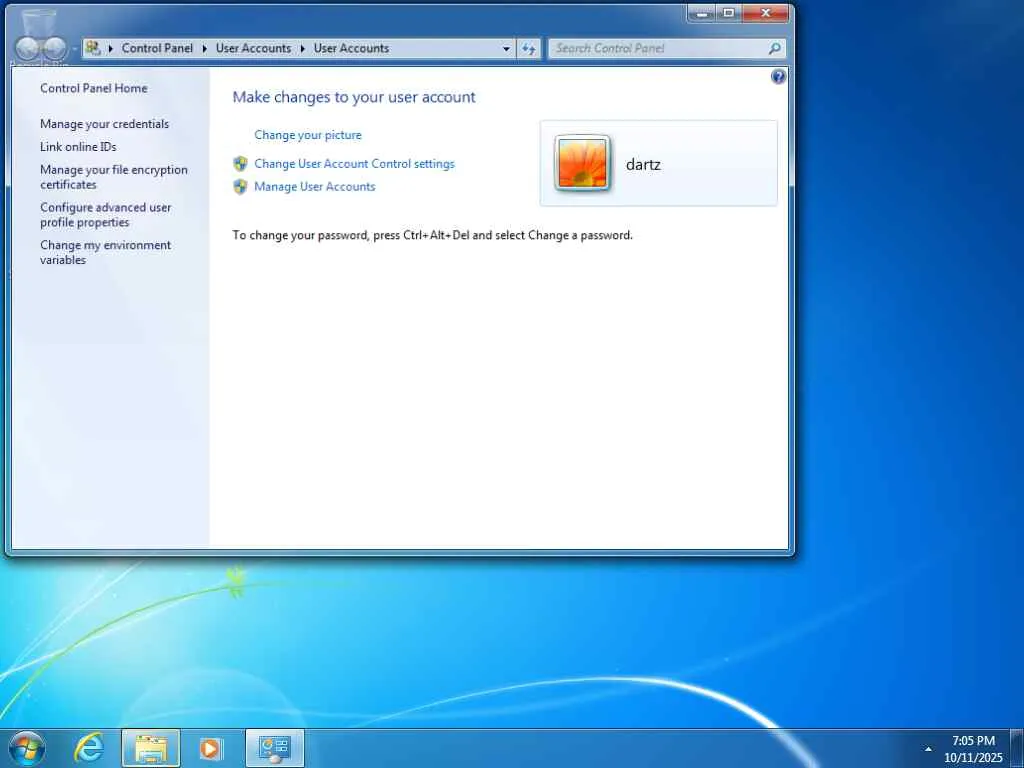
Task: Click Show desktop strip beside the clock
Action: 1017,748
